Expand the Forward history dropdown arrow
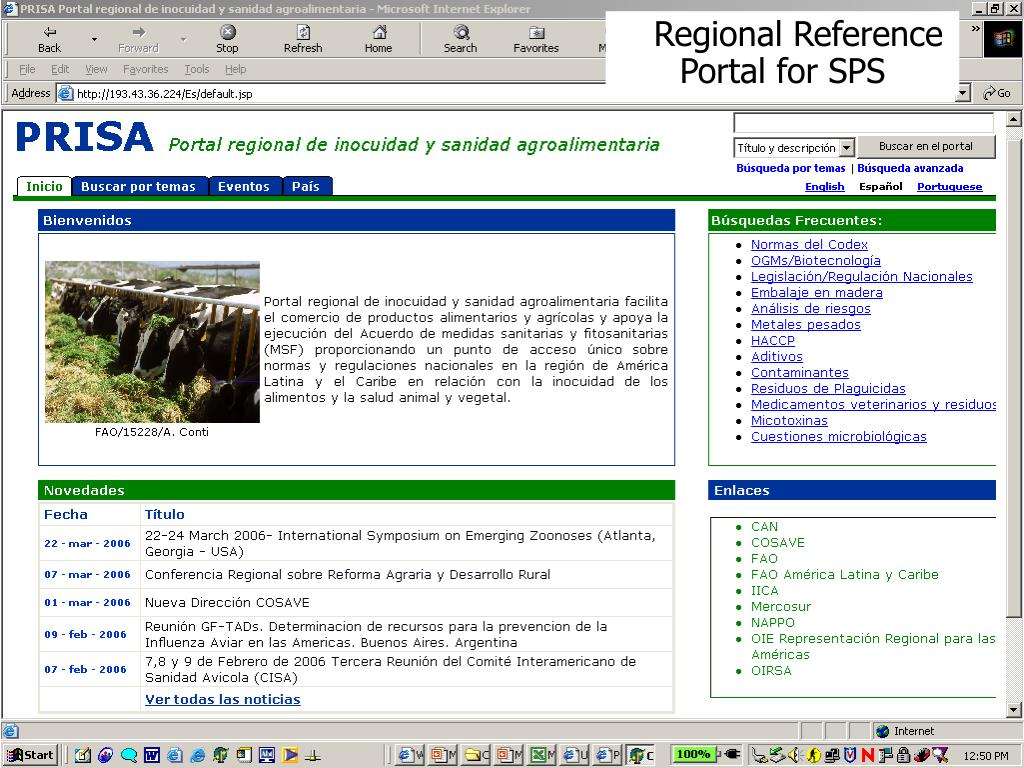Viewport: 1024px width, 768px height. [184, 40]
